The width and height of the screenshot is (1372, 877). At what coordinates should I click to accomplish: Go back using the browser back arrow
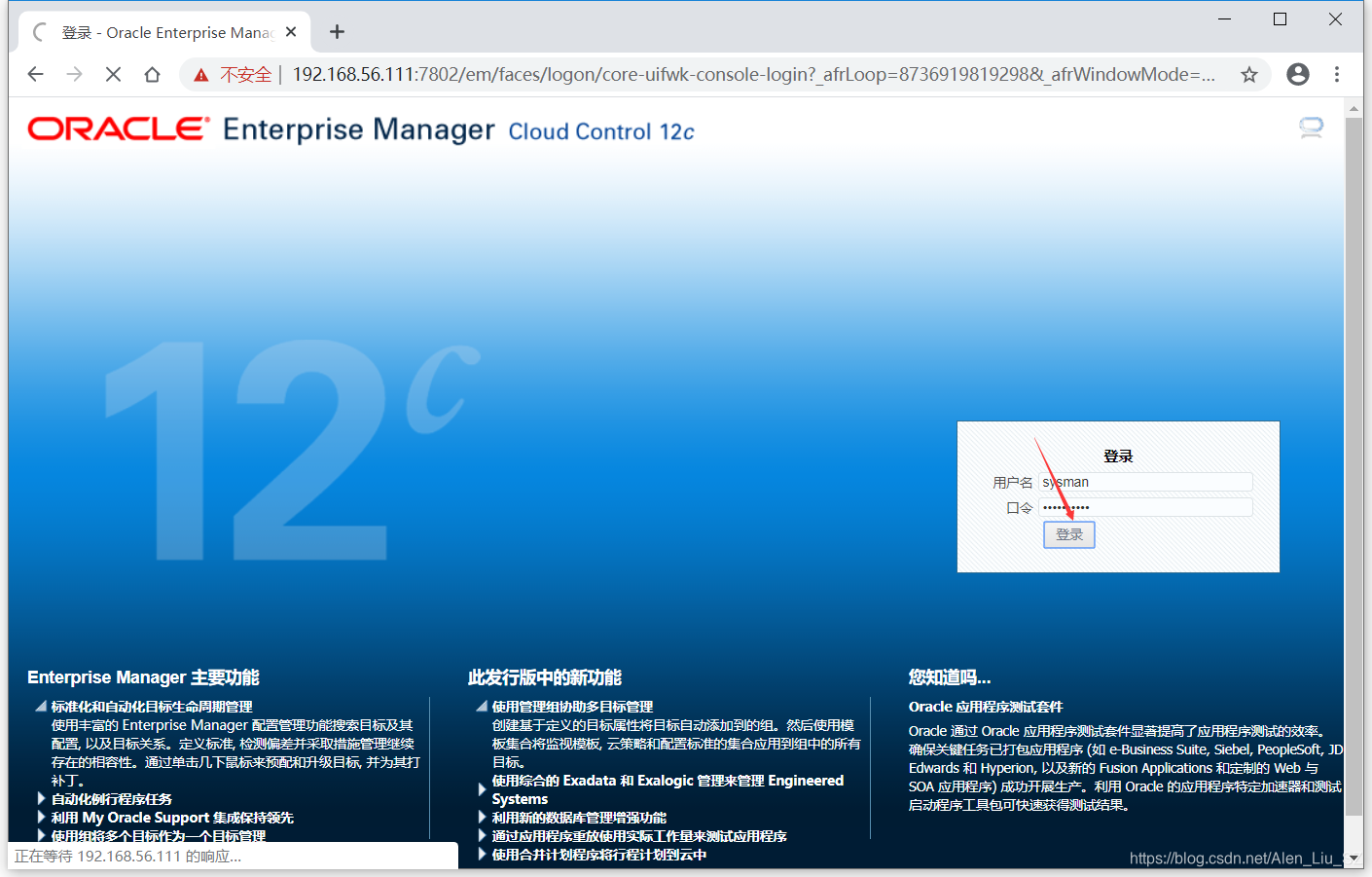pos(36,74)
